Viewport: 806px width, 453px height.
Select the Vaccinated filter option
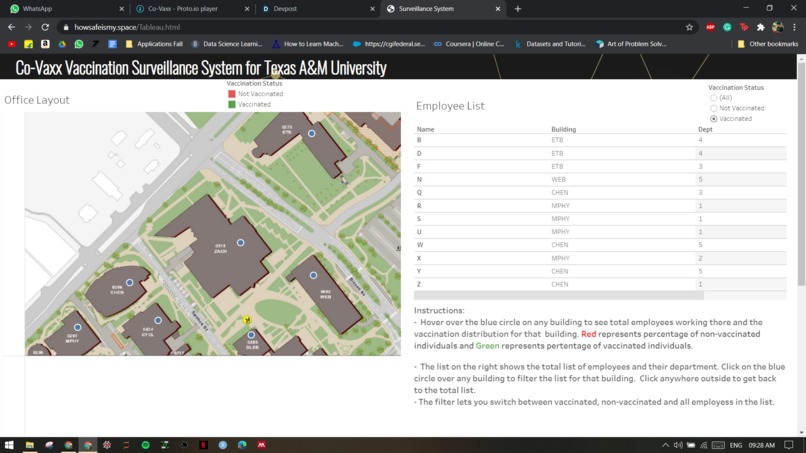[x=713, y=119]
